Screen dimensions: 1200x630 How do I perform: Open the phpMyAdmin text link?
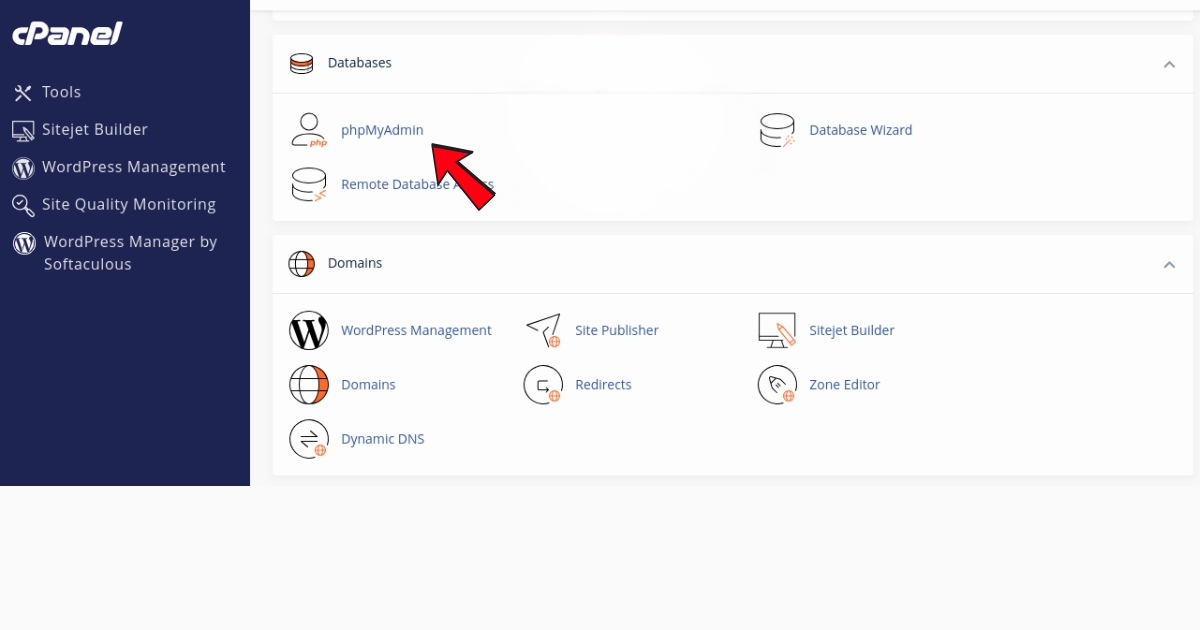(382, 130)
